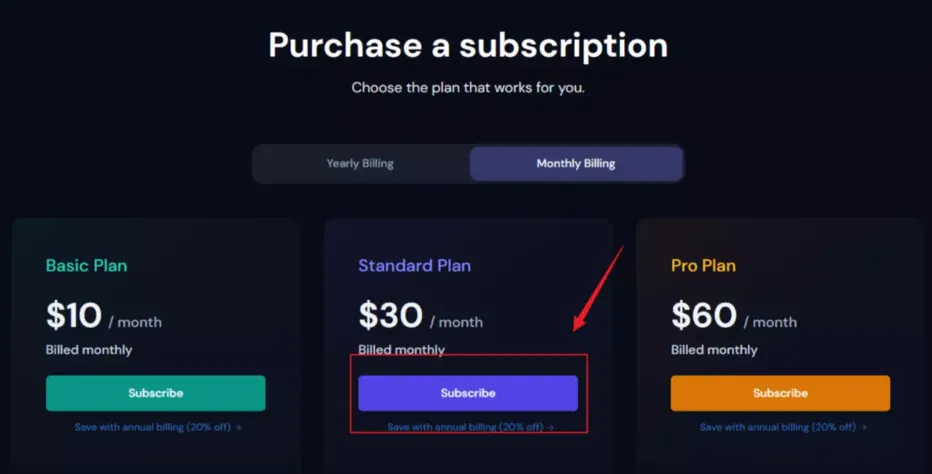Click "Billed monthly" under the $60 price
932x474 pixels.
(714, 350)
